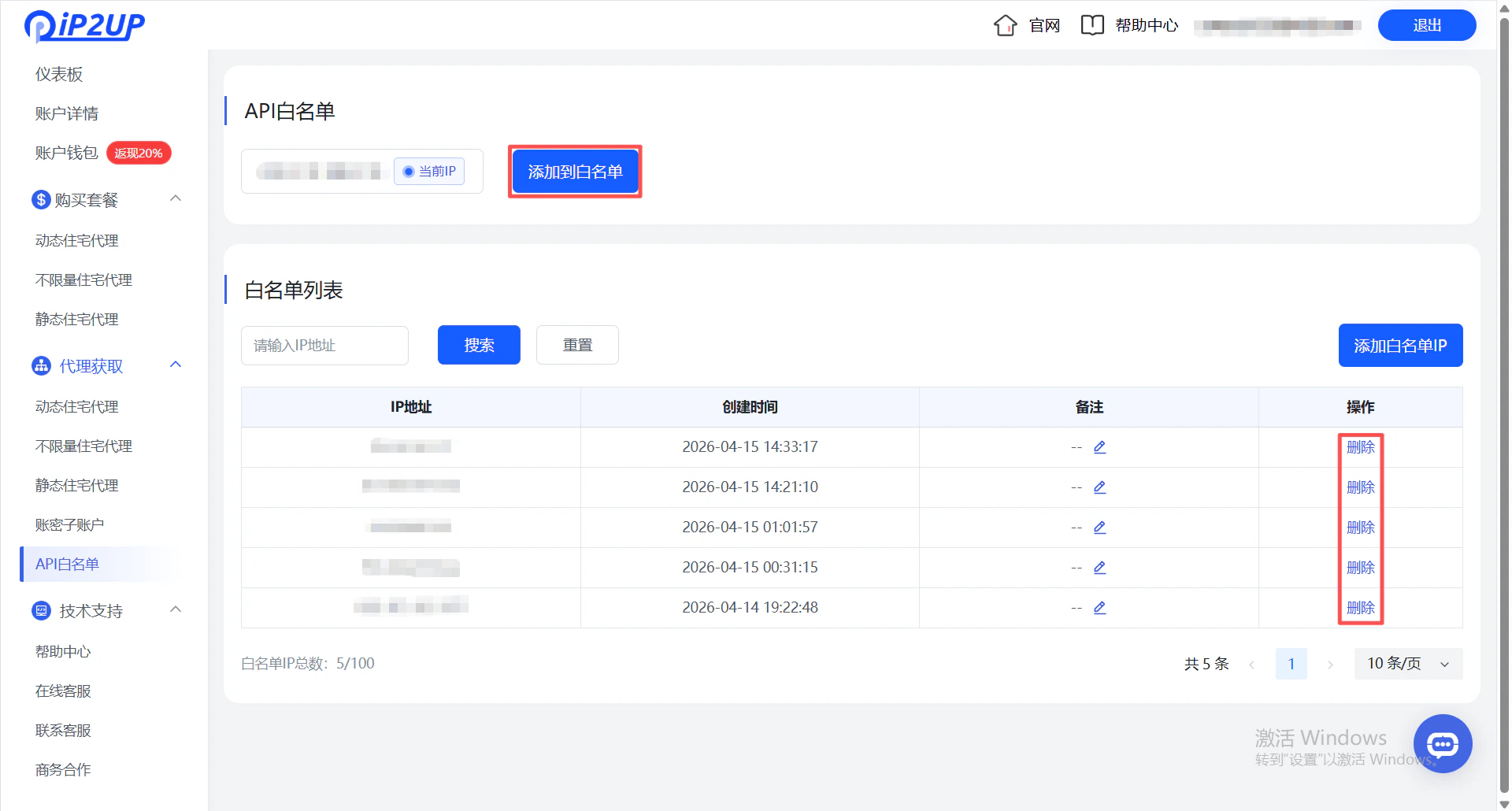Screen dimensions: 1512x811
Task: Click the dollar icon beside 购买套餐
Action: [x=41, y=199]
